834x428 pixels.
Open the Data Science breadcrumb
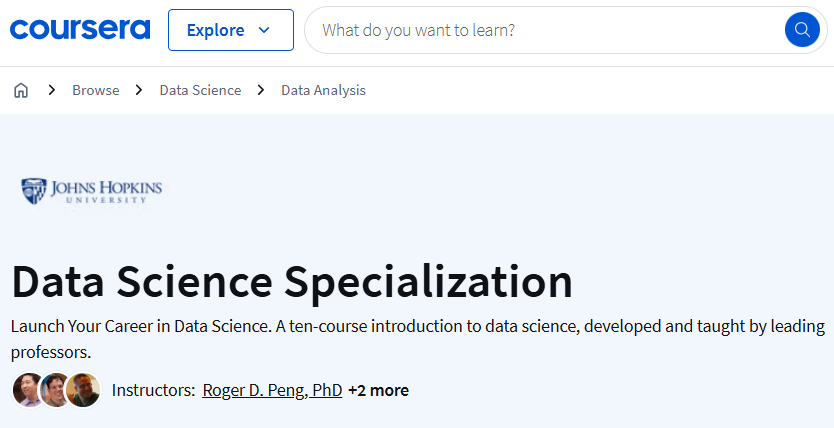click(x=200, y=90)
